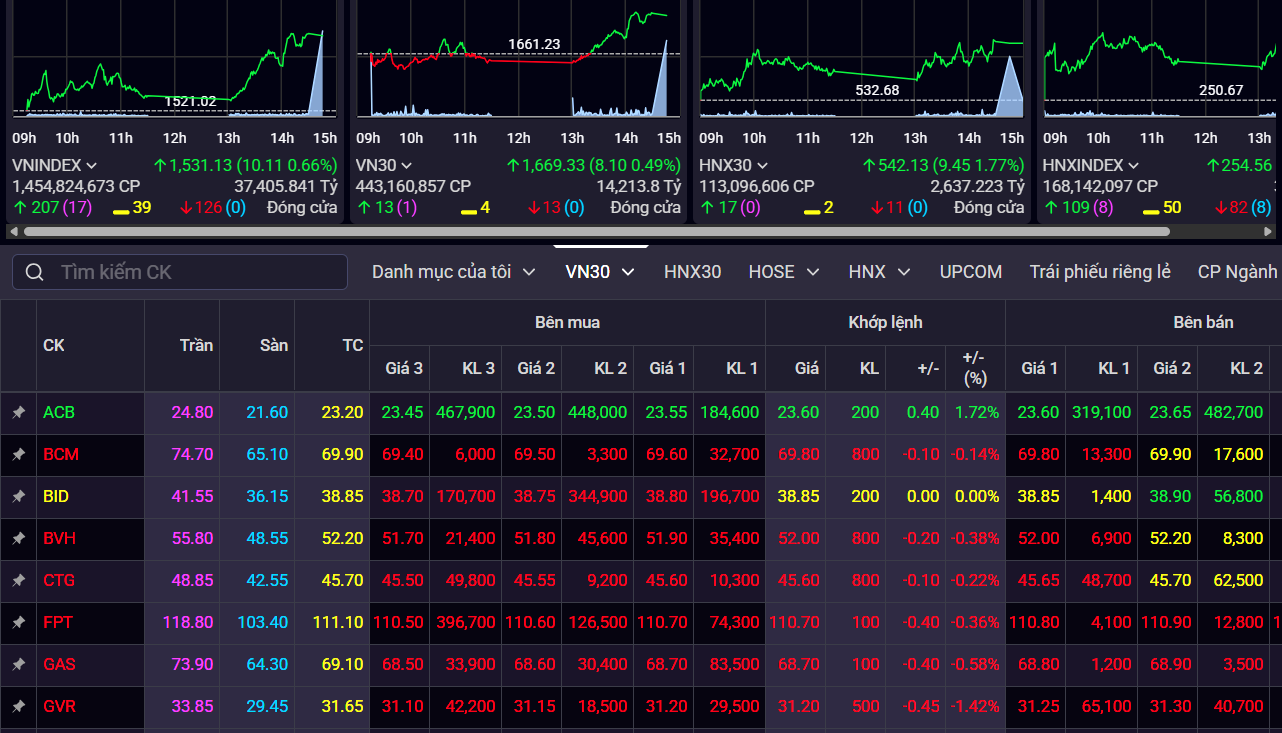Open the HOSE market dropdown

pyautogui.click(x=784, y=271)
